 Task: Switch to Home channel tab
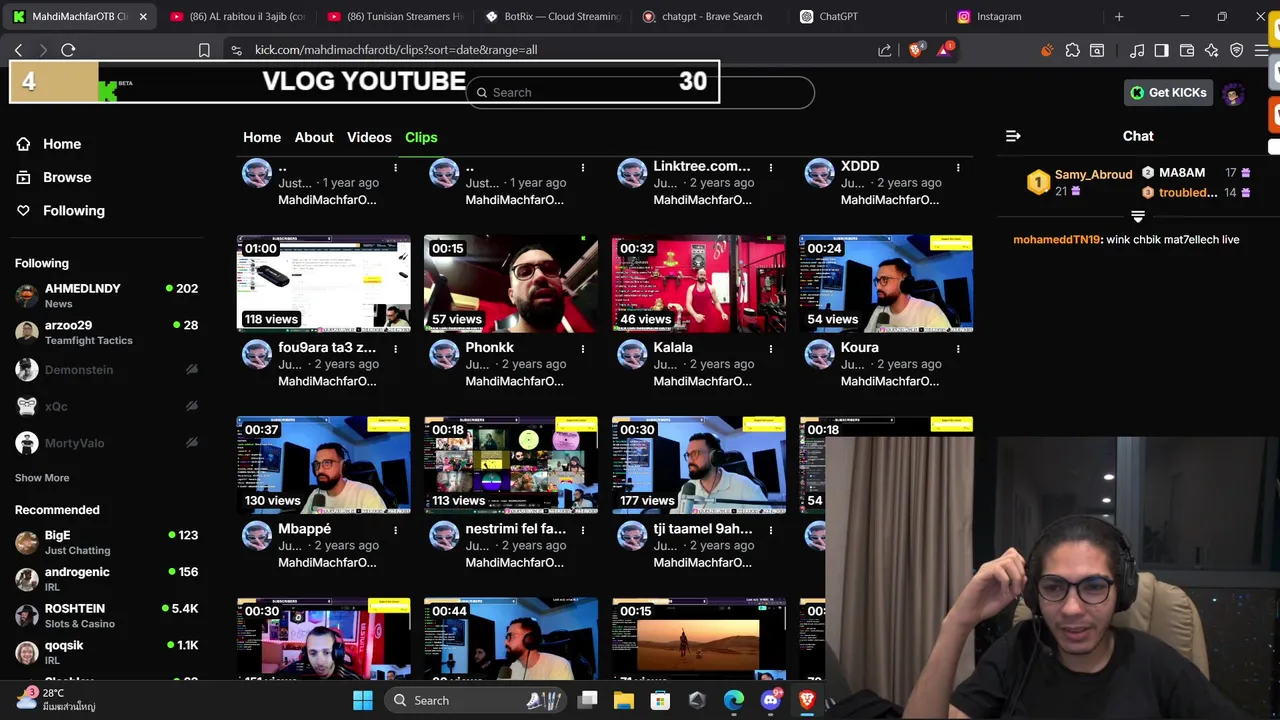[262, 137]
